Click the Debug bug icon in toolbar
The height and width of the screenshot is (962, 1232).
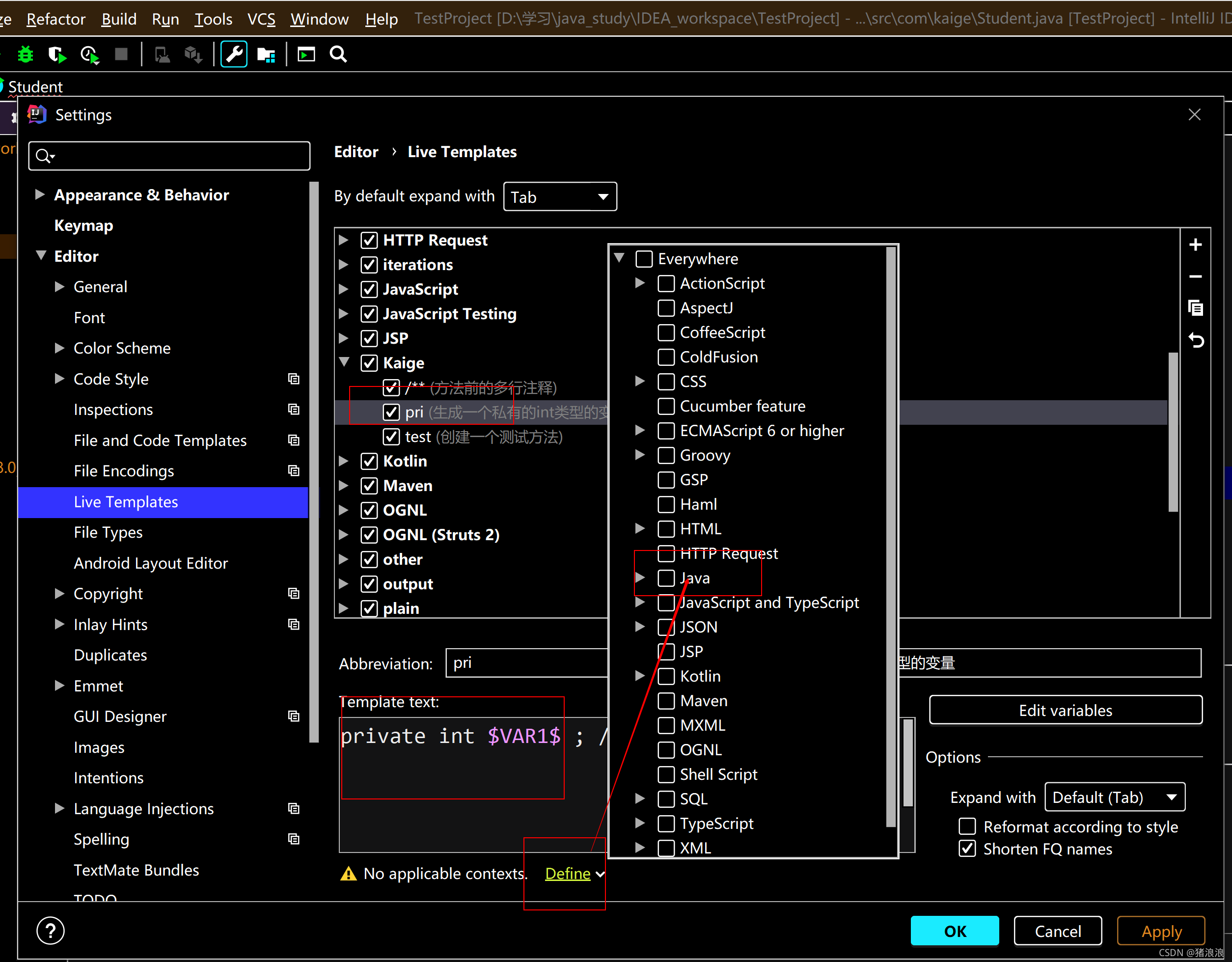[x=26, y=55]
